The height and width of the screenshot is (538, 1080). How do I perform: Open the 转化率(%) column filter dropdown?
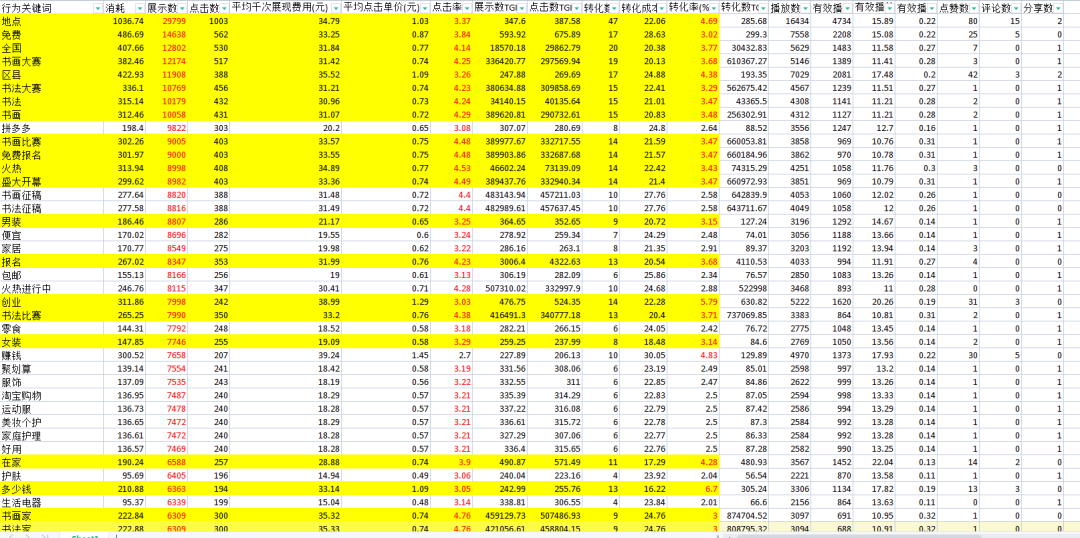714,8
